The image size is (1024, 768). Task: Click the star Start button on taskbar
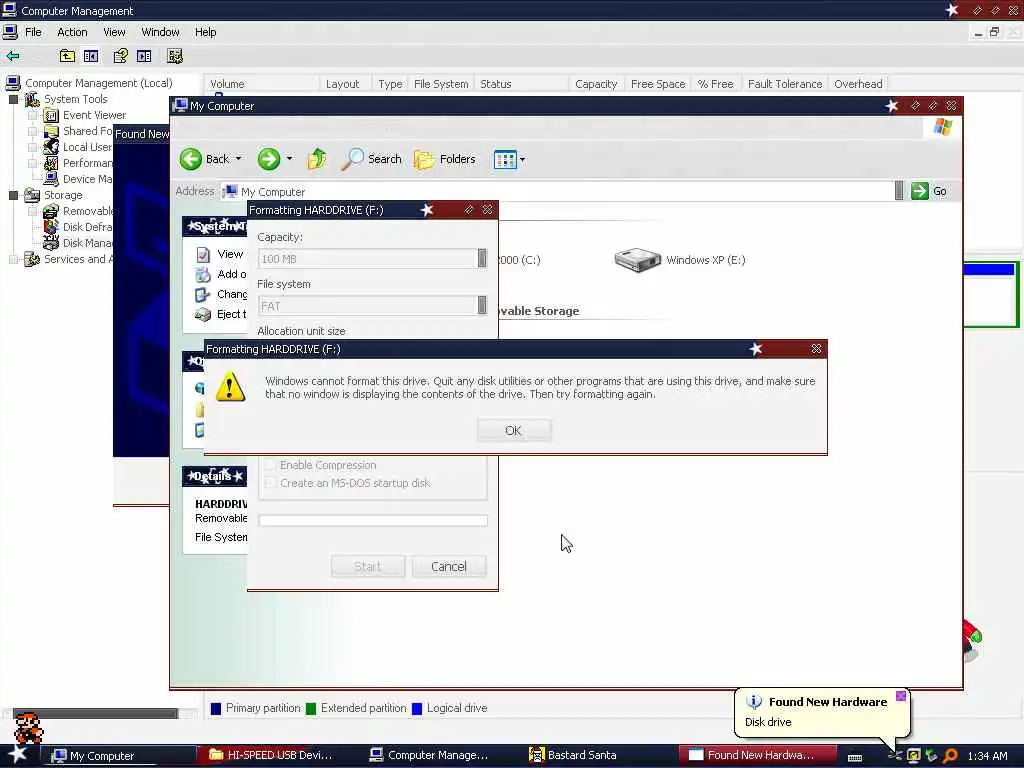18,755
